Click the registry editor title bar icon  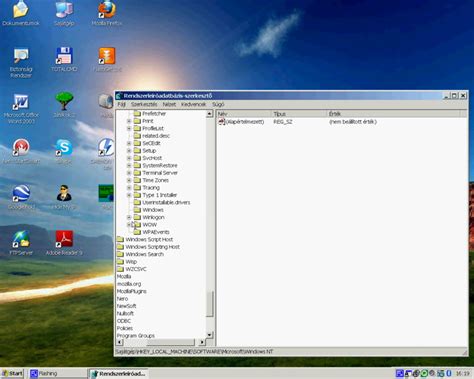pyautogui.click(x=119, y=96)
